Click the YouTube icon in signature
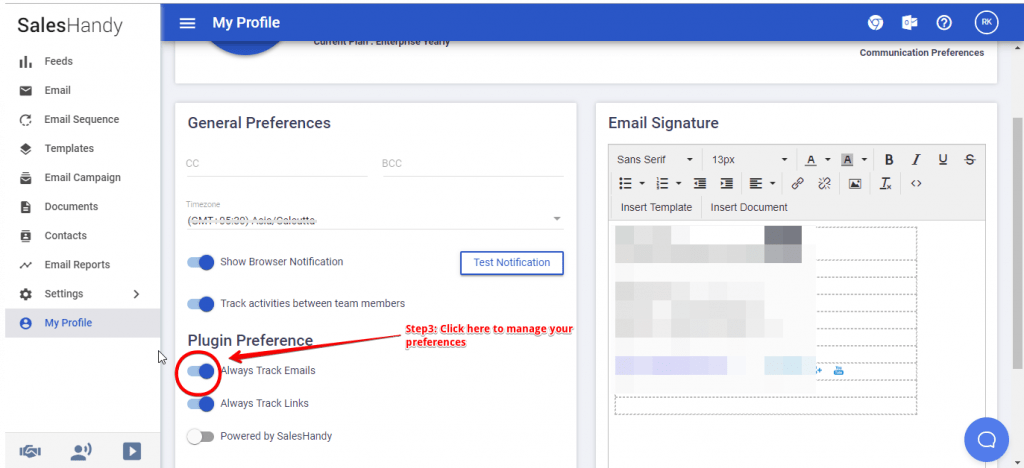 (839, 371)
